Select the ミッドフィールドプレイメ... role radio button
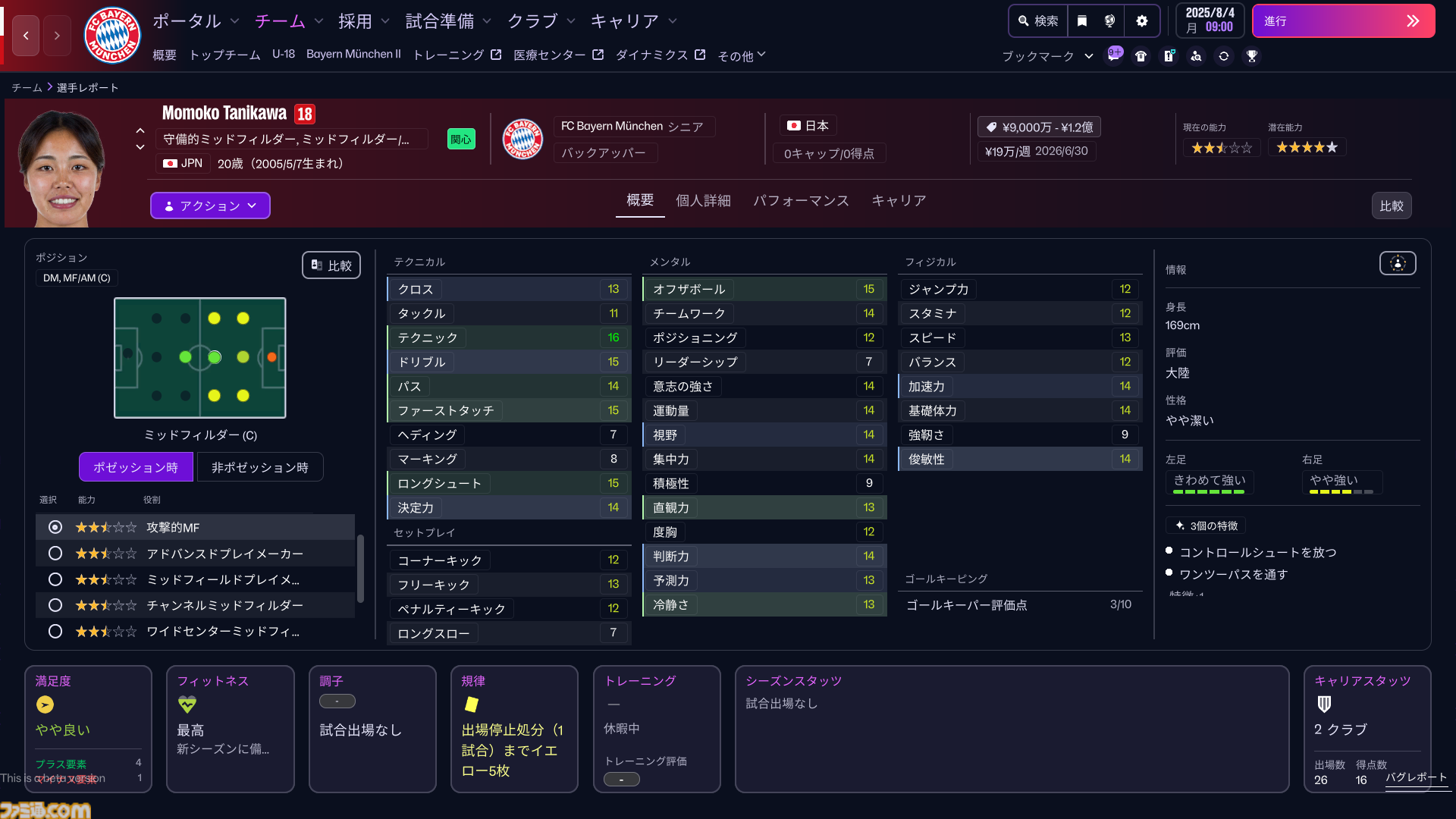Image resolution: width=1456 pixels, height=819 pixels. (55, 579)
